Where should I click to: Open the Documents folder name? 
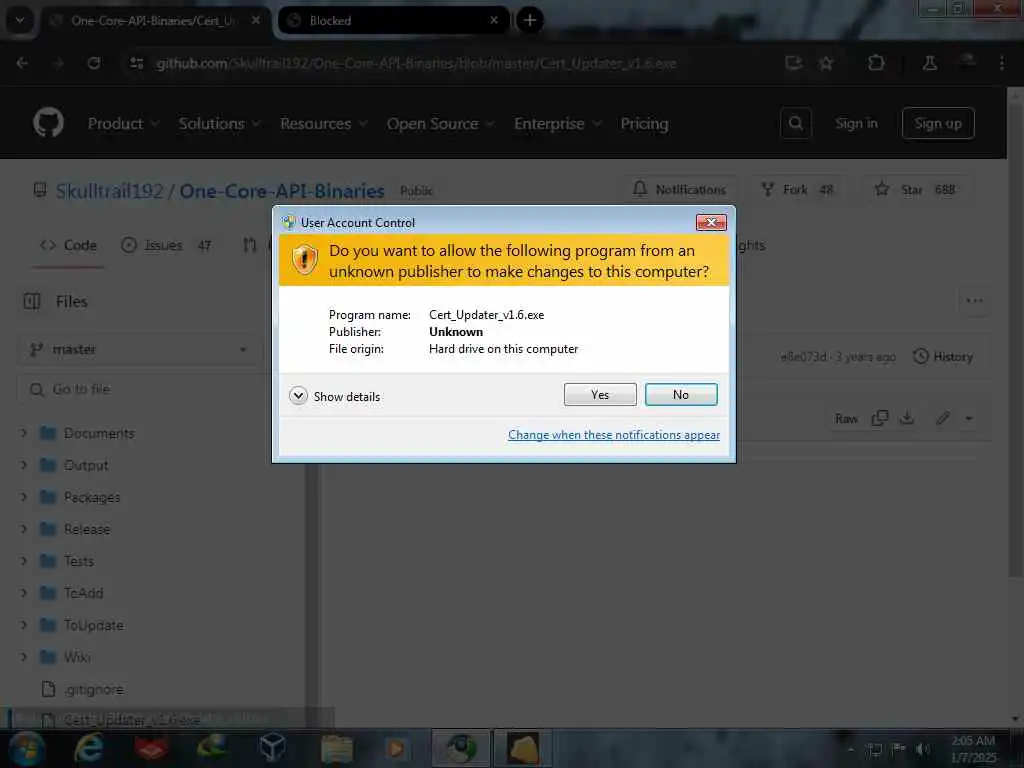(x=99, y=433)
